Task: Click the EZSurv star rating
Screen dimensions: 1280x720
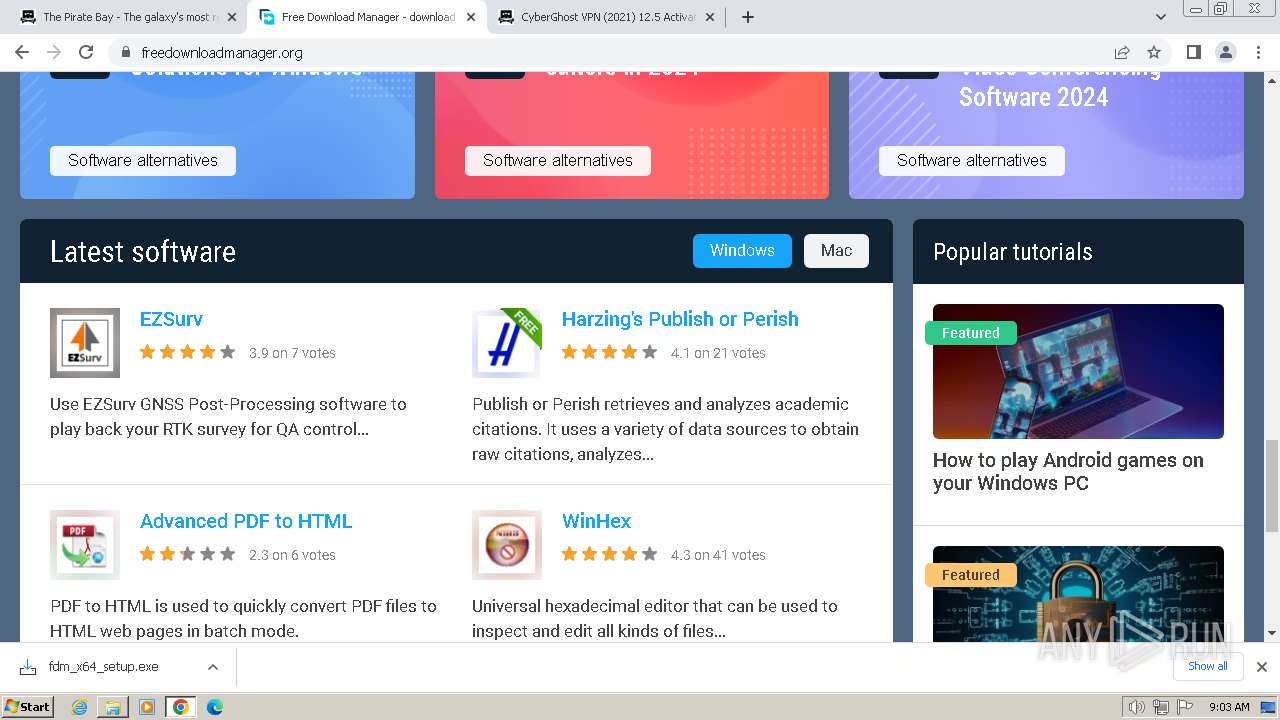Action: [x=187, y=352]
